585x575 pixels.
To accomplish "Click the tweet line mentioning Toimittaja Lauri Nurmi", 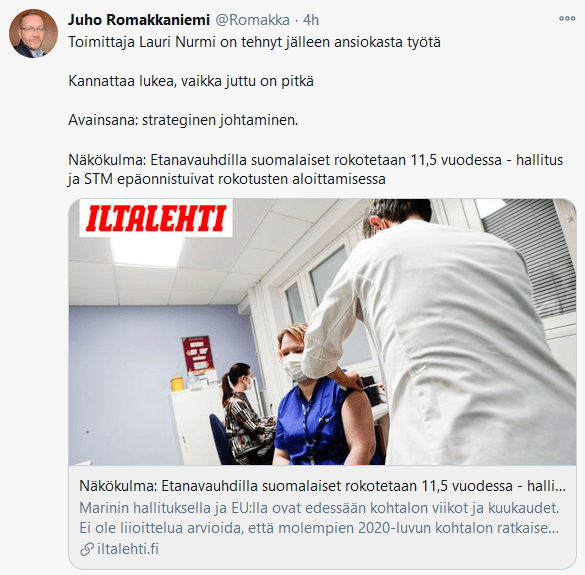I will pyautogui.click(x=254, y=42).
